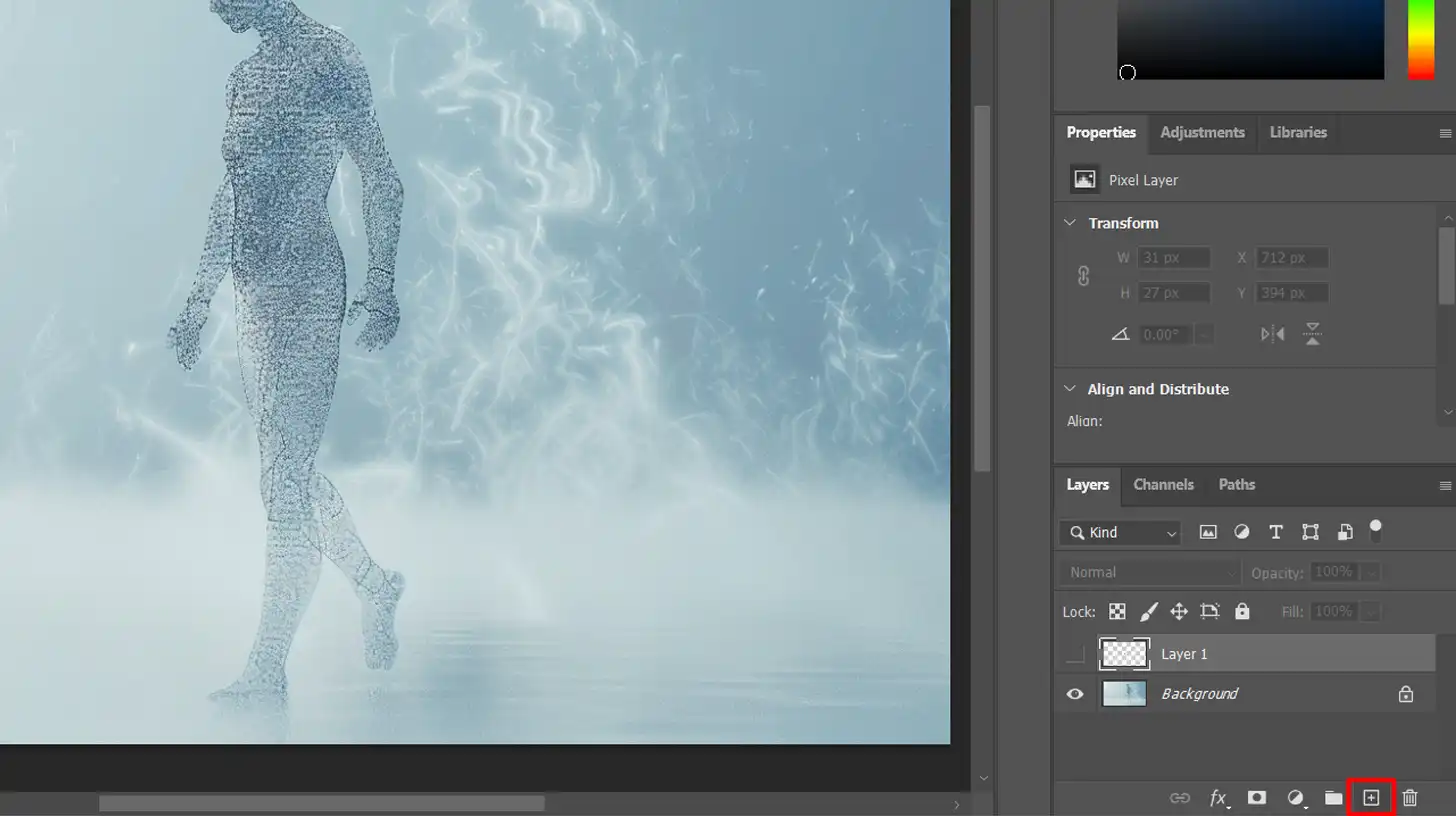Image resolution: width=1456 pixels, height=816 pixels.
Task: Open the new adjustment layer icon
Action: (x=1296, y=798)
